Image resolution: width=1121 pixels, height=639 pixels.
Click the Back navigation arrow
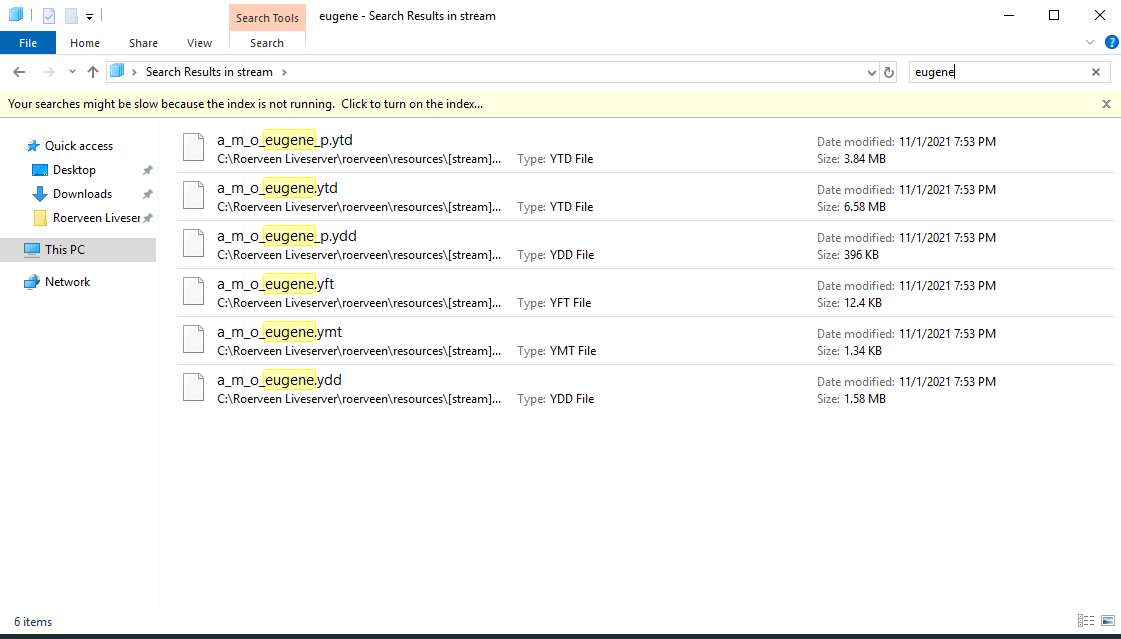click(x=19, y=72)
